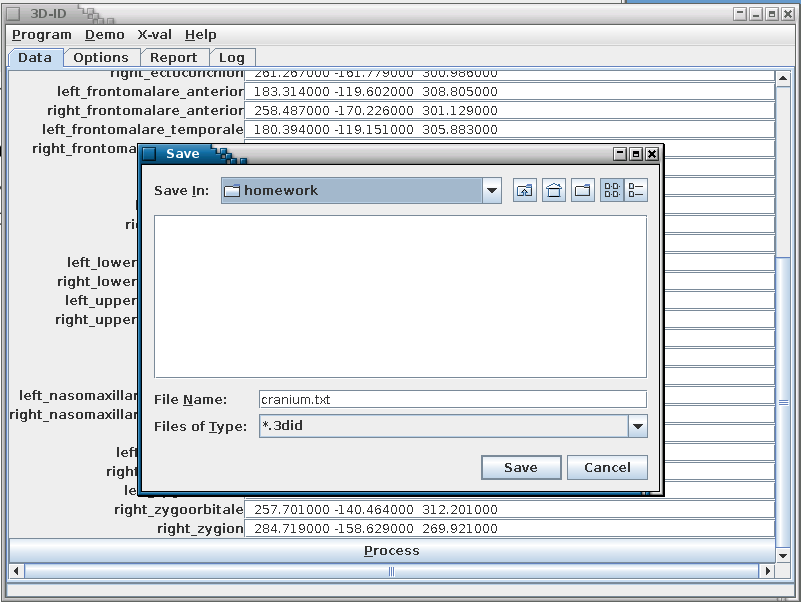Viewport: 801px width, 602px height.
Task: Click the File Name text field
Action: click(x=452, y=399)
